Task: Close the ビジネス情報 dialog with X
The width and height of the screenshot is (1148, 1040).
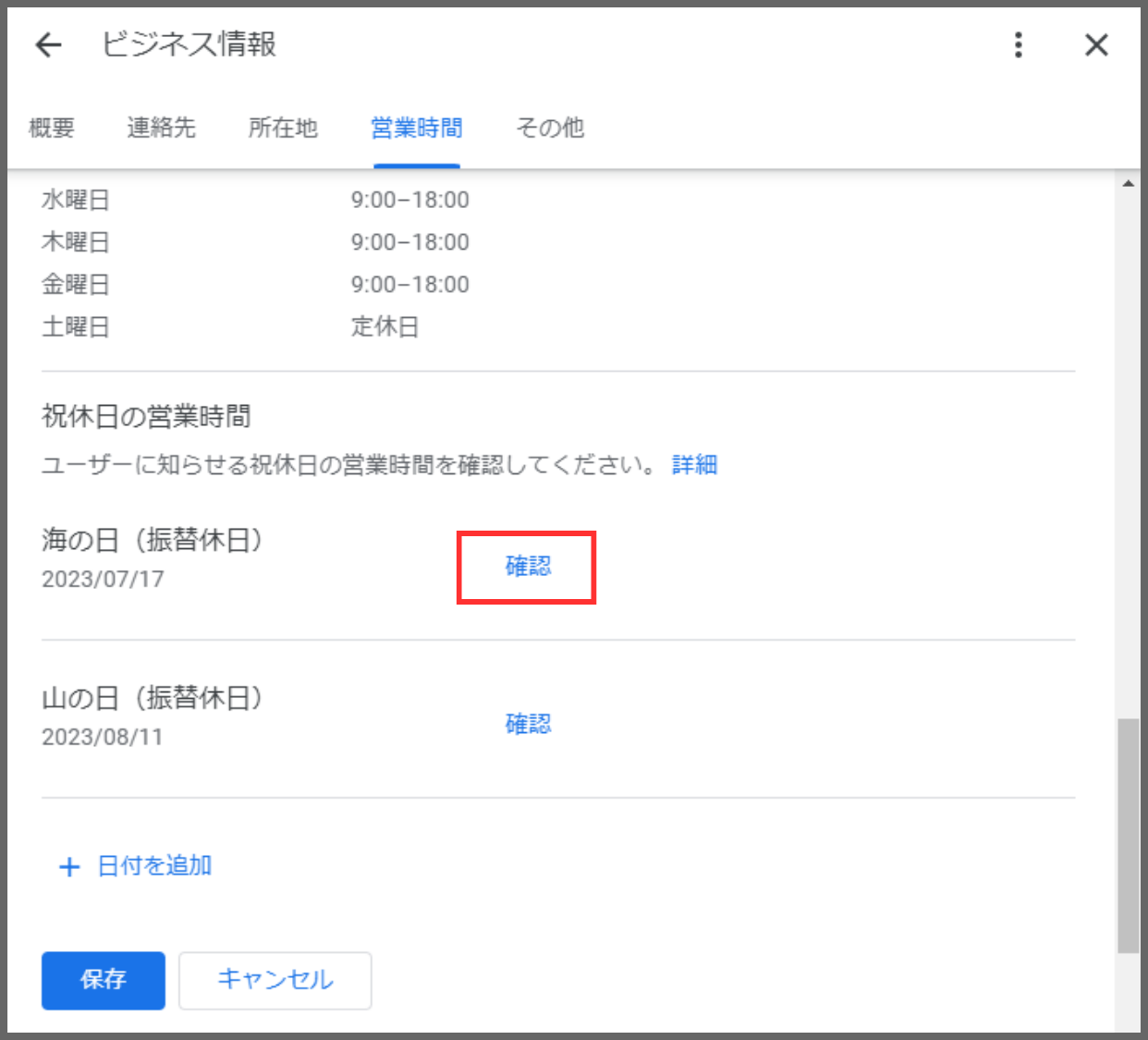Action: [1096, 44]
